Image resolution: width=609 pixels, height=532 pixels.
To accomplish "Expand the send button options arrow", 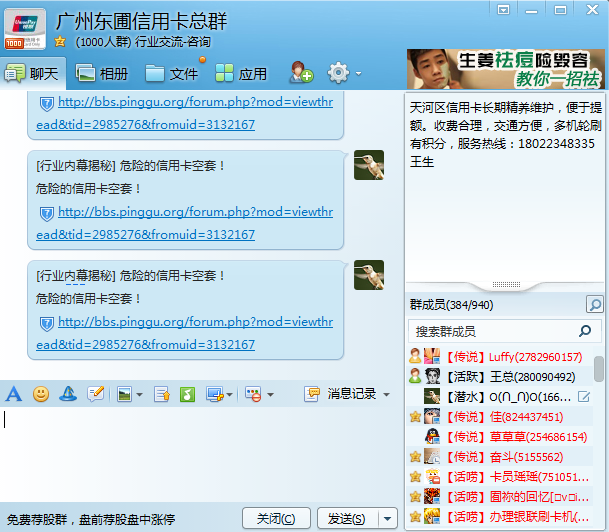I will [387, 518].
